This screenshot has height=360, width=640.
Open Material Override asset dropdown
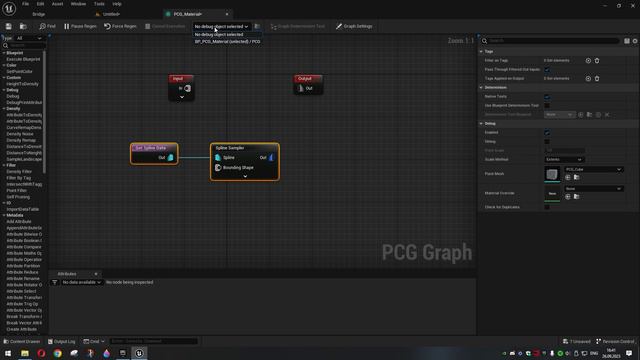tap(593, 189)
